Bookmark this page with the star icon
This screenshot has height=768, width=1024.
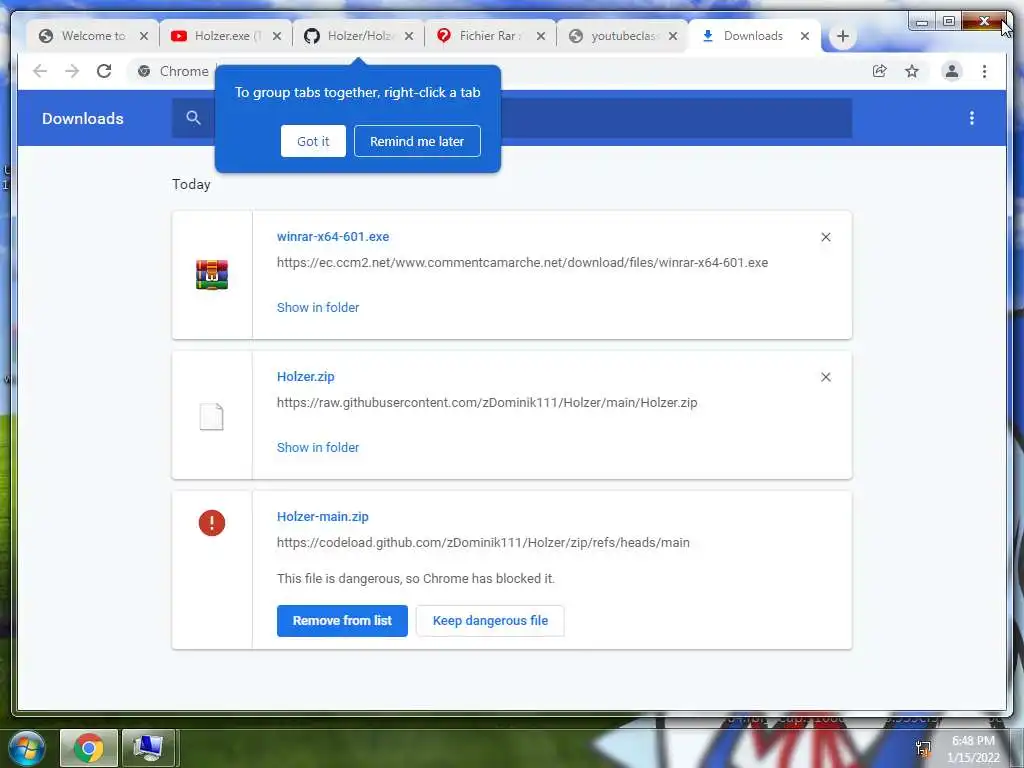pos(912,71)
